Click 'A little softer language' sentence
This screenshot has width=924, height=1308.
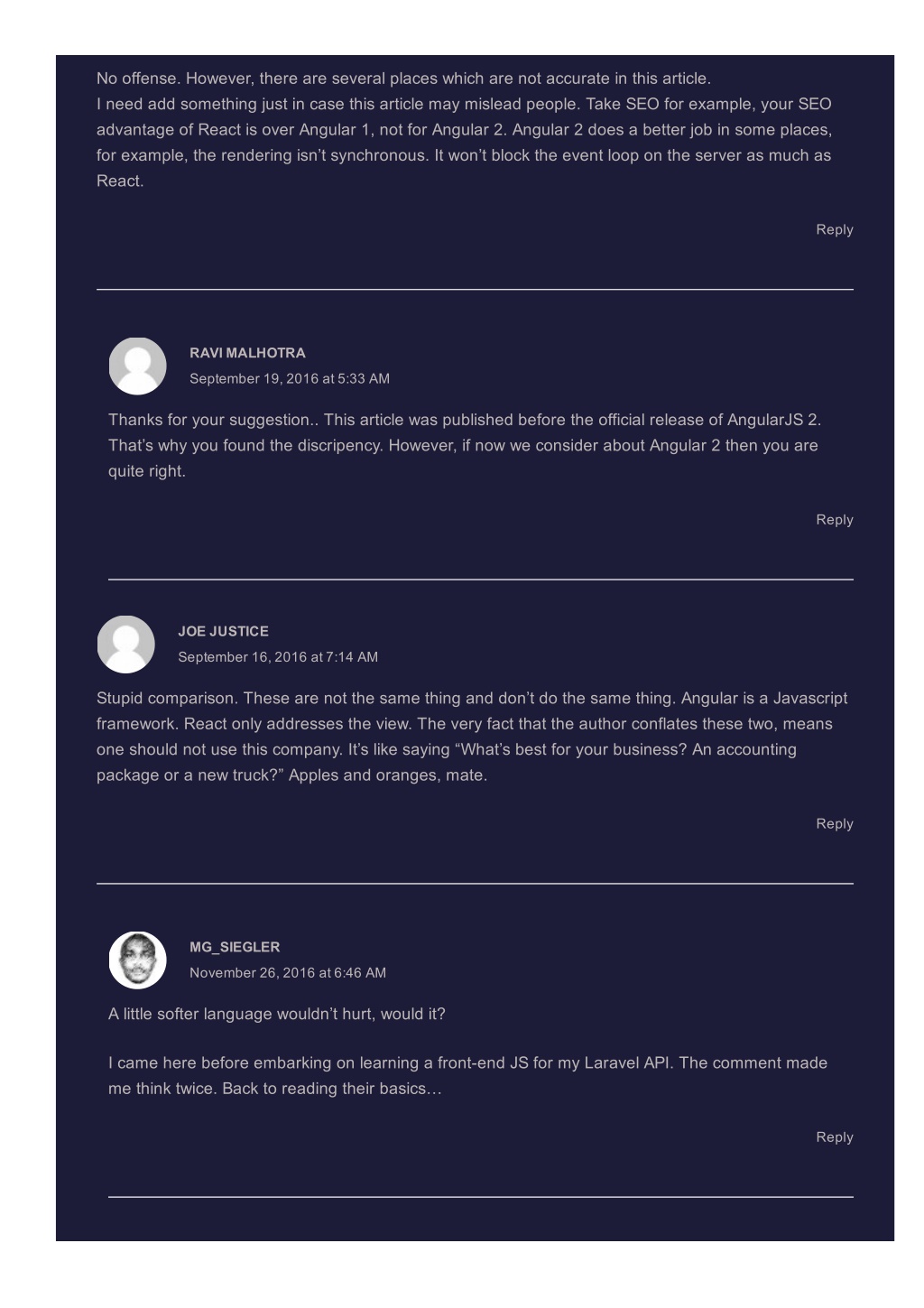click(277, 1014)
